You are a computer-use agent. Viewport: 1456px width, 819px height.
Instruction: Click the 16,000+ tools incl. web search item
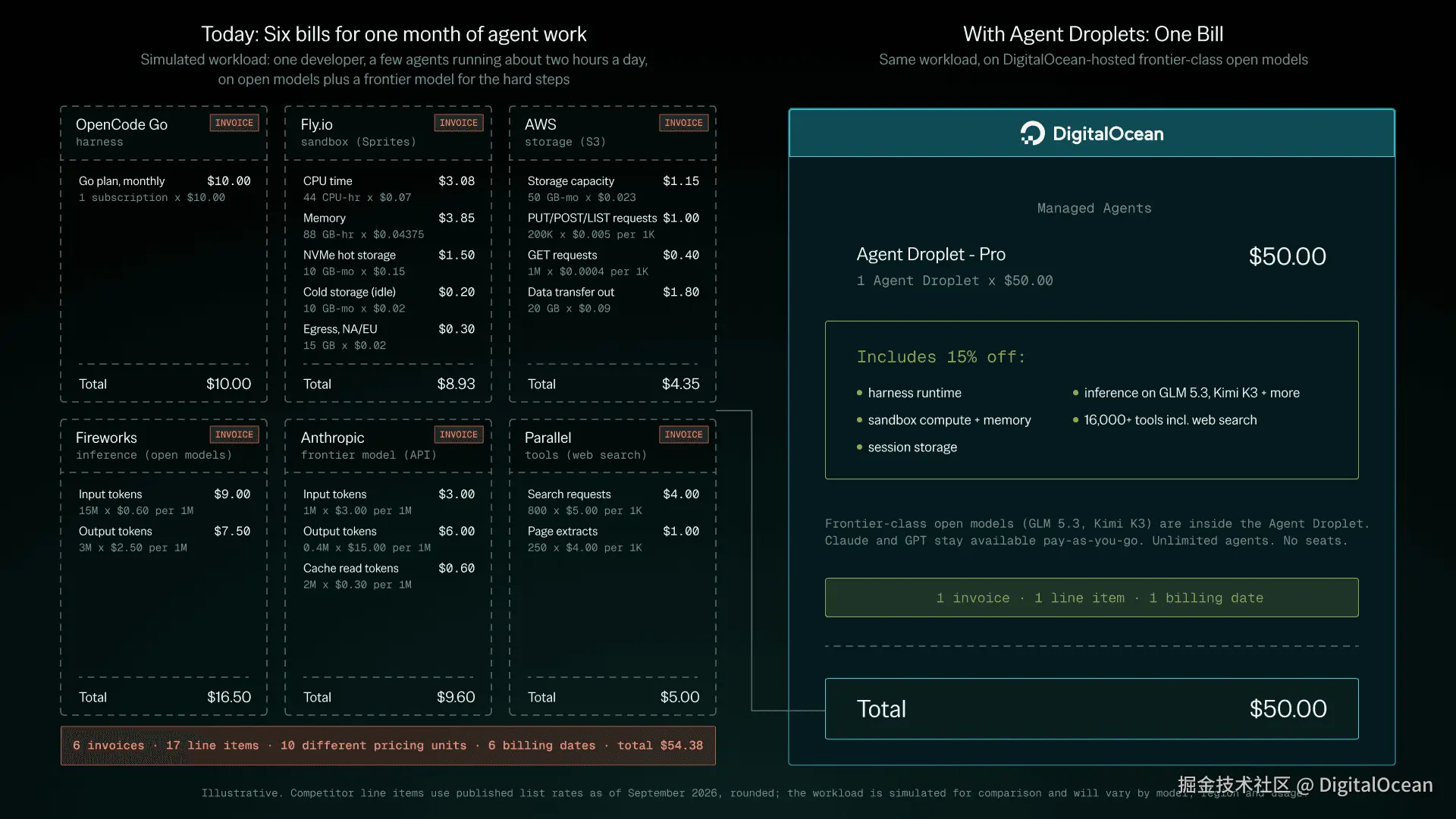1164,420
